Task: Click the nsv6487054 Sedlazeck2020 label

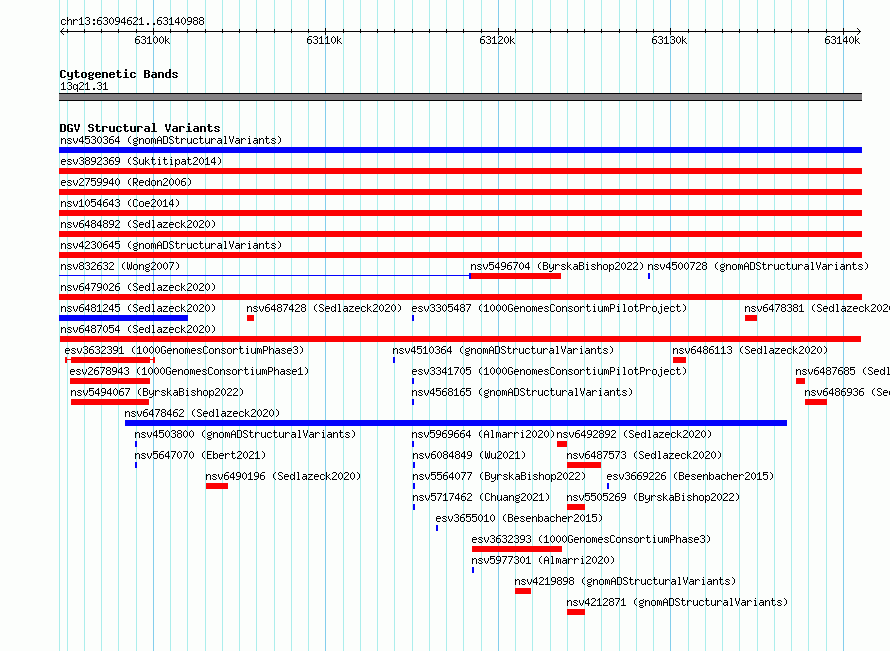Action: (138, 329)
